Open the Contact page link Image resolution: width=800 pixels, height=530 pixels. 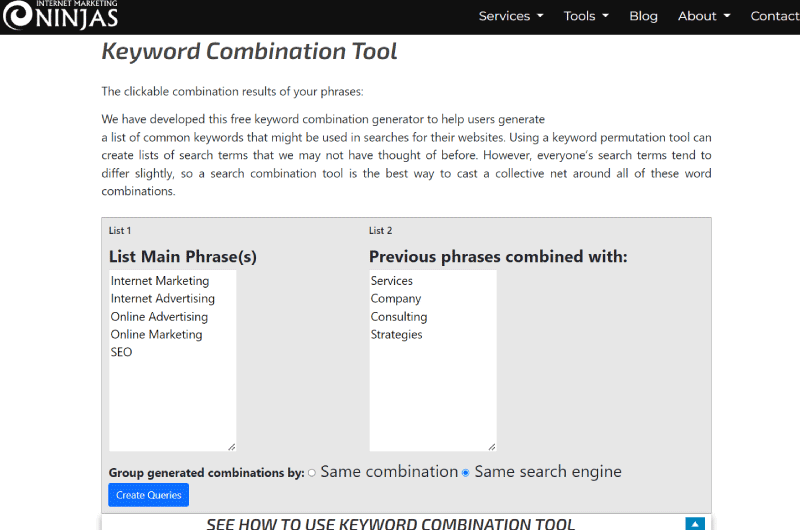pos(774,16)
